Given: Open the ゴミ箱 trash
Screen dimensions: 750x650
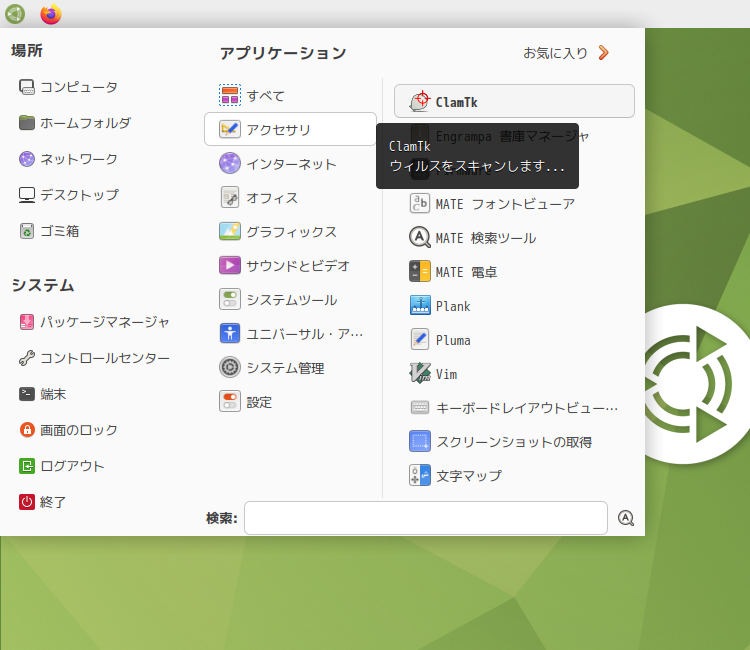Looking at the screenshot, I should tap(49, 231).
